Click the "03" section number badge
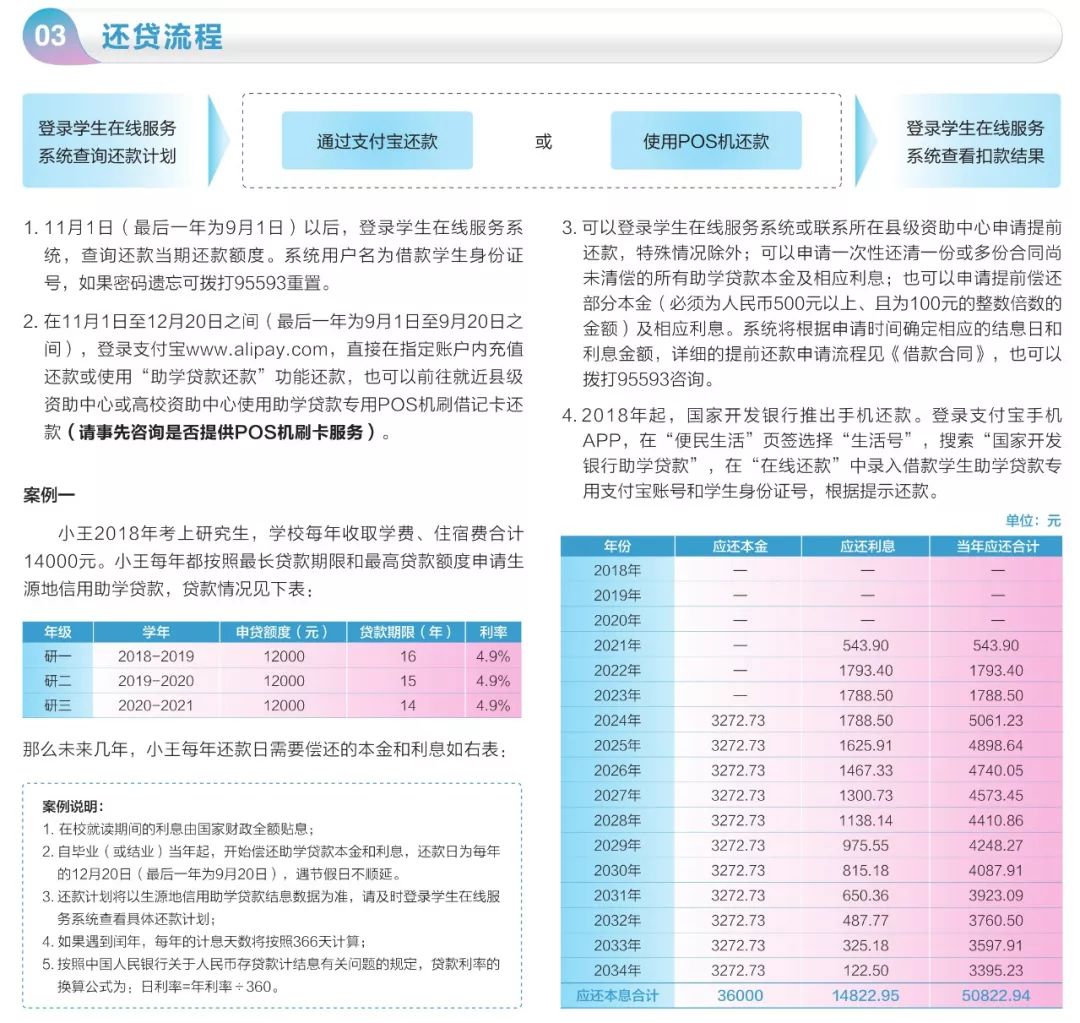This screenshot has width=1080, height=1023. 50,35
